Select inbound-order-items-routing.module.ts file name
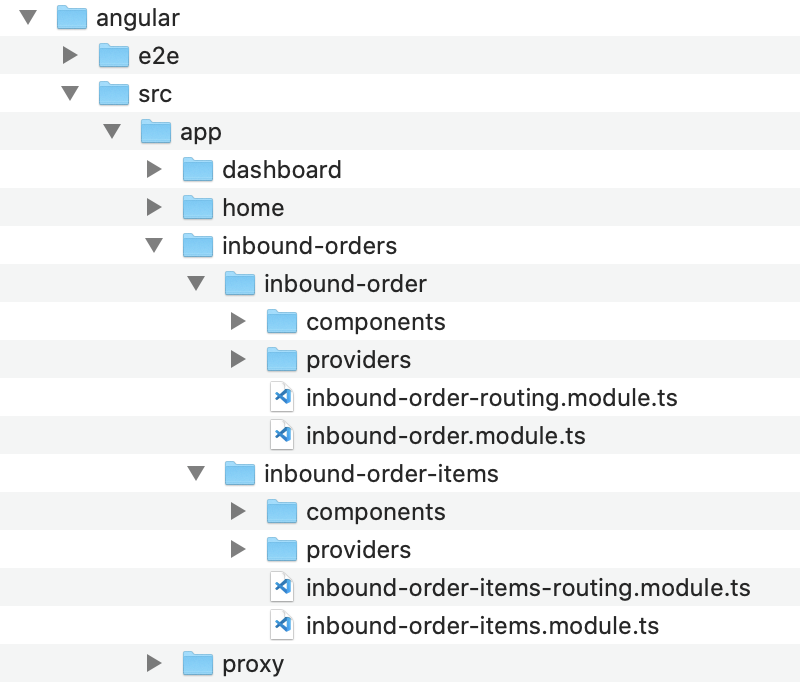This screenshot has height=686, width=800. tap(527, 588)
